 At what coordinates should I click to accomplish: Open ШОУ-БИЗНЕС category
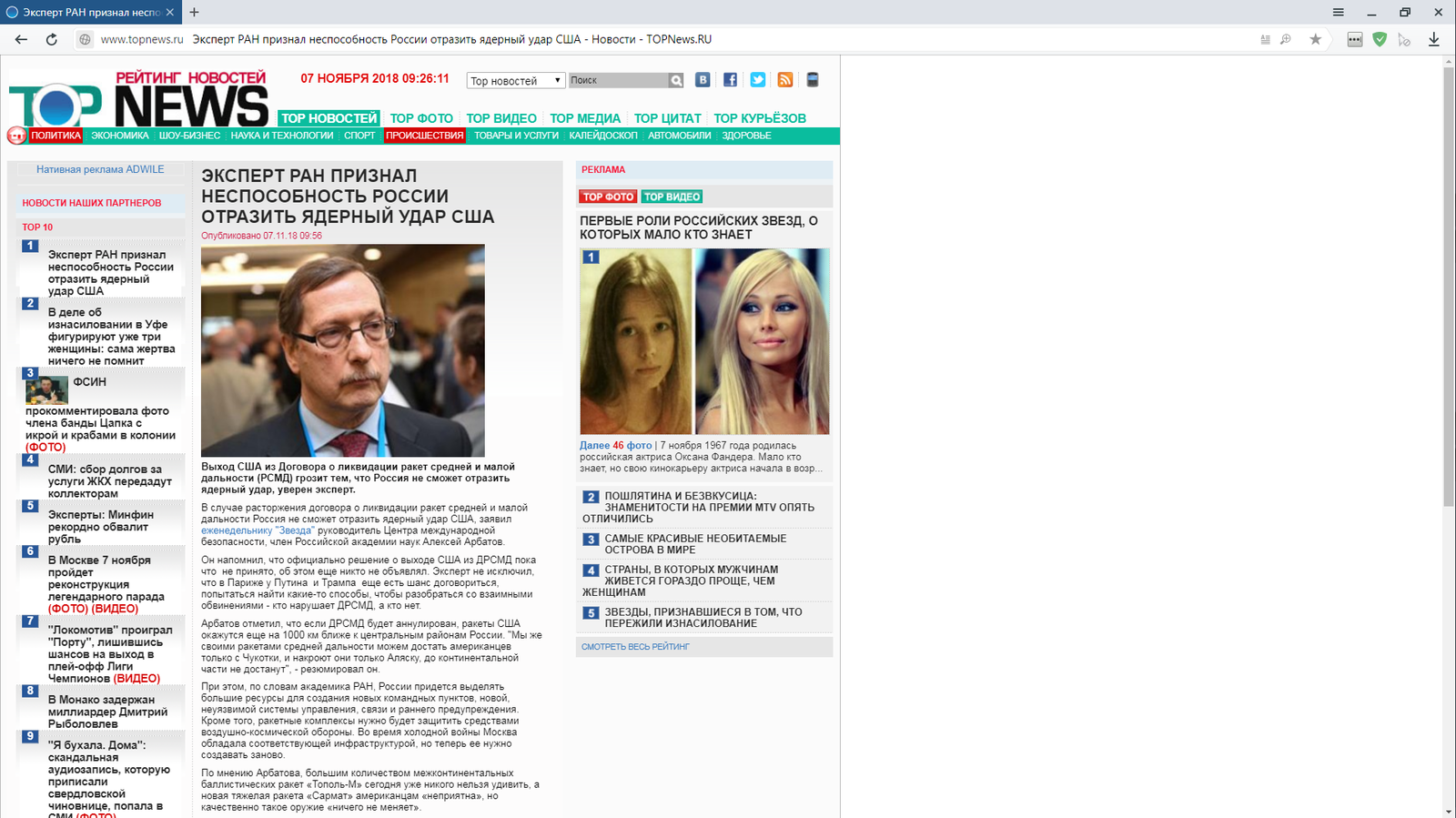(x=189, y=136)
